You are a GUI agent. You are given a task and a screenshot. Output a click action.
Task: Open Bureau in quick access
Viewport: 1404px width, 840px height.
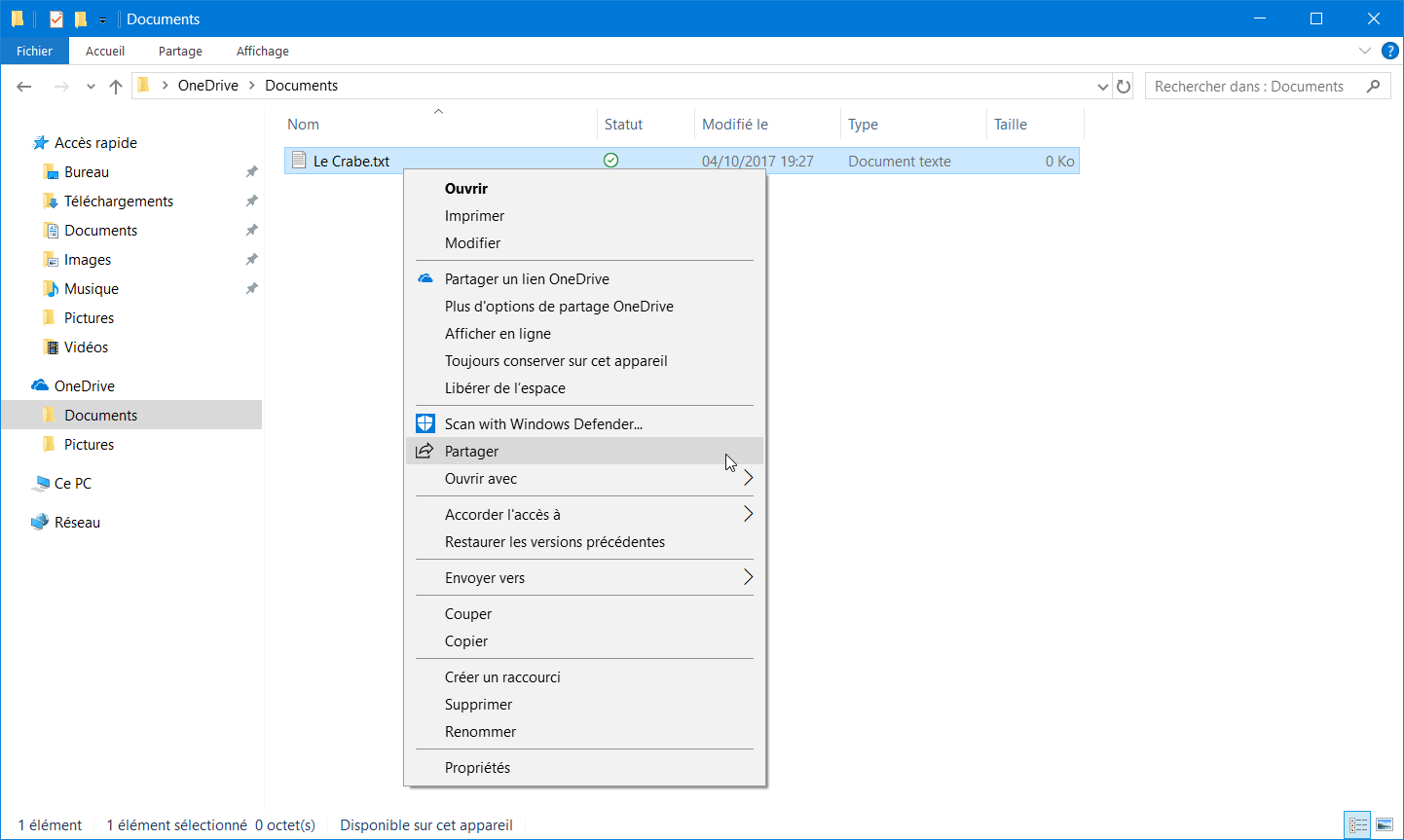click(87, 172)
